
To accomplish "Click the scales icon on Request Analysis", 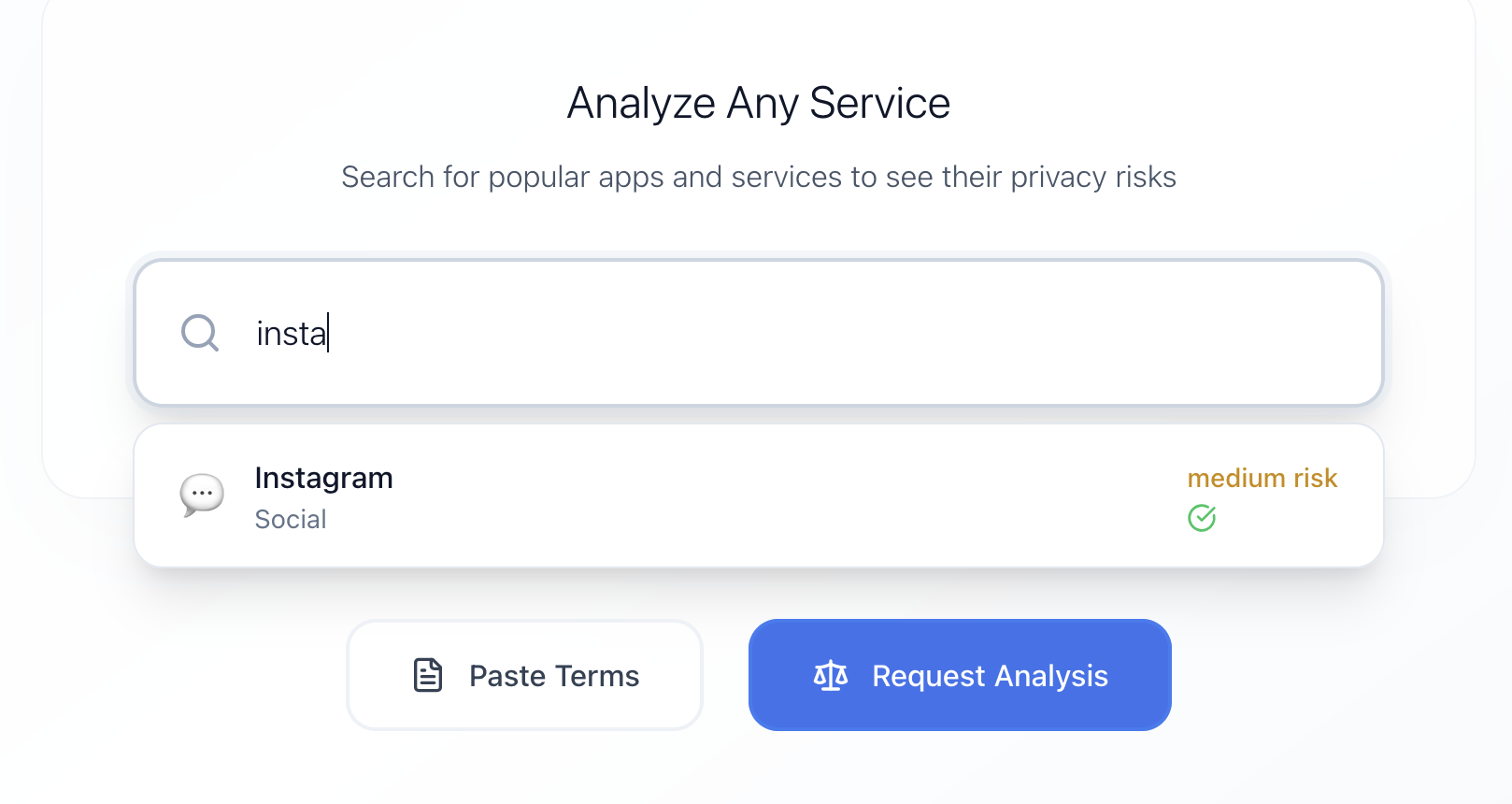I will [831, 675].
